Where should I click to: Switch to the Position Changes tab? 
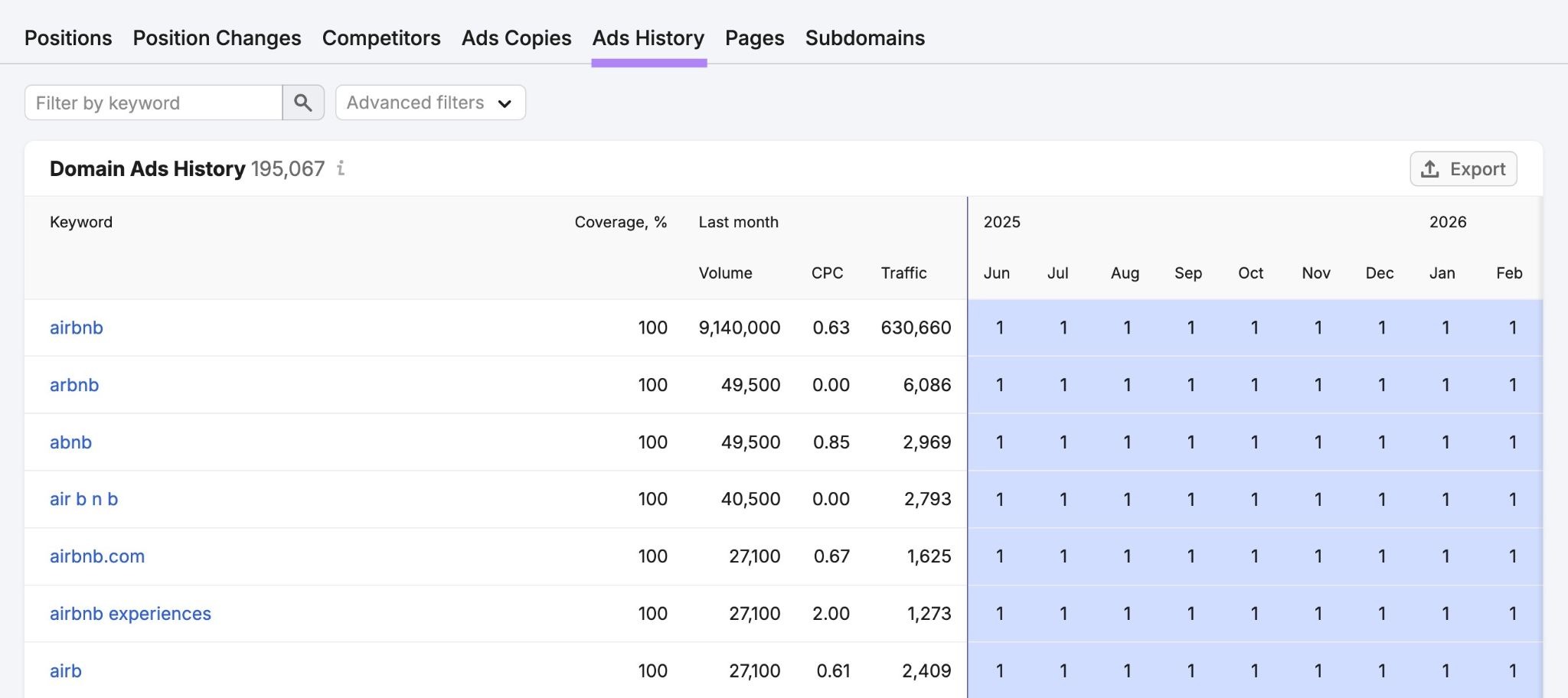click(217, 38)
